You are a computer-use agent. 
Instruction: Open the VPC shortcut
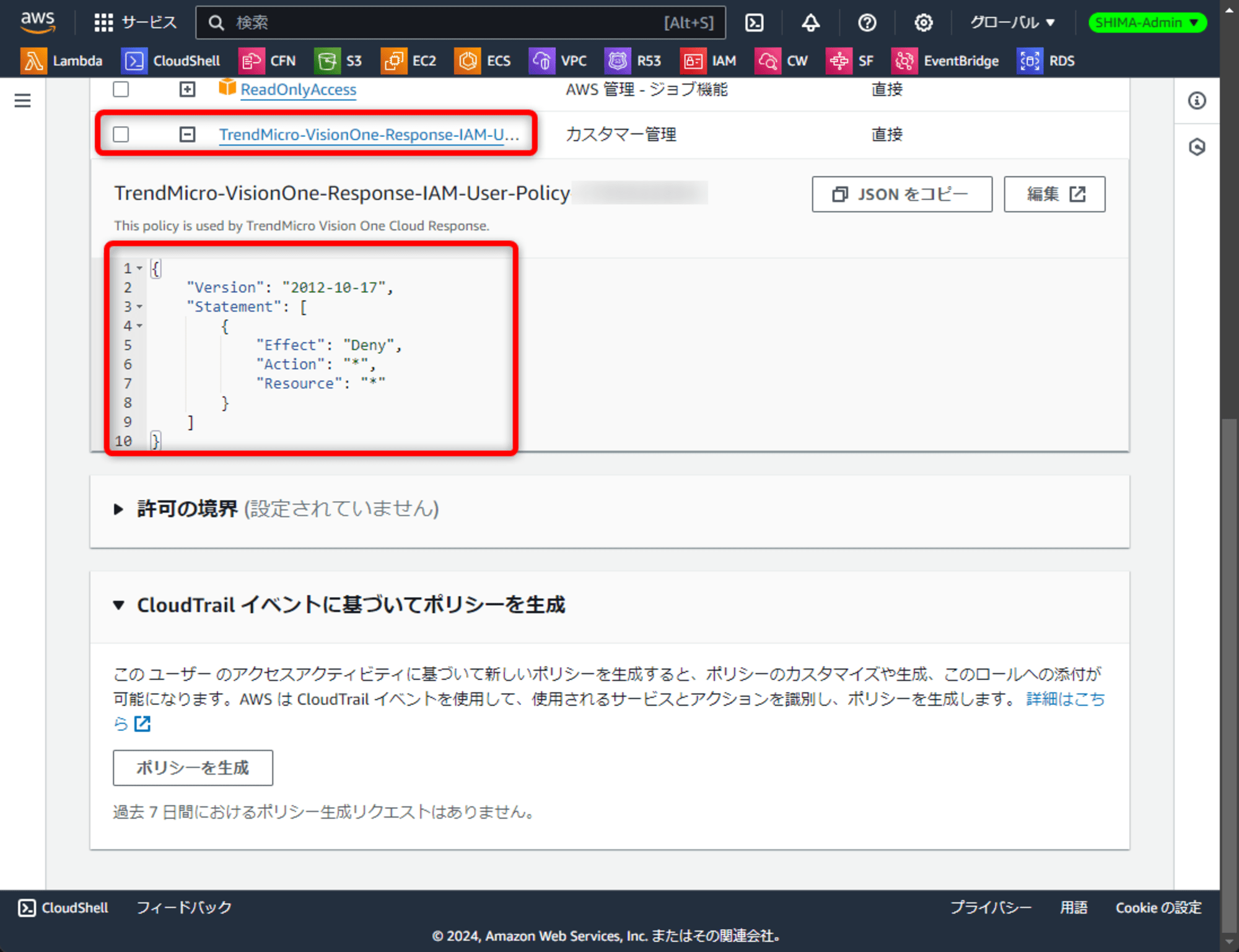click(x=558, y=61)
